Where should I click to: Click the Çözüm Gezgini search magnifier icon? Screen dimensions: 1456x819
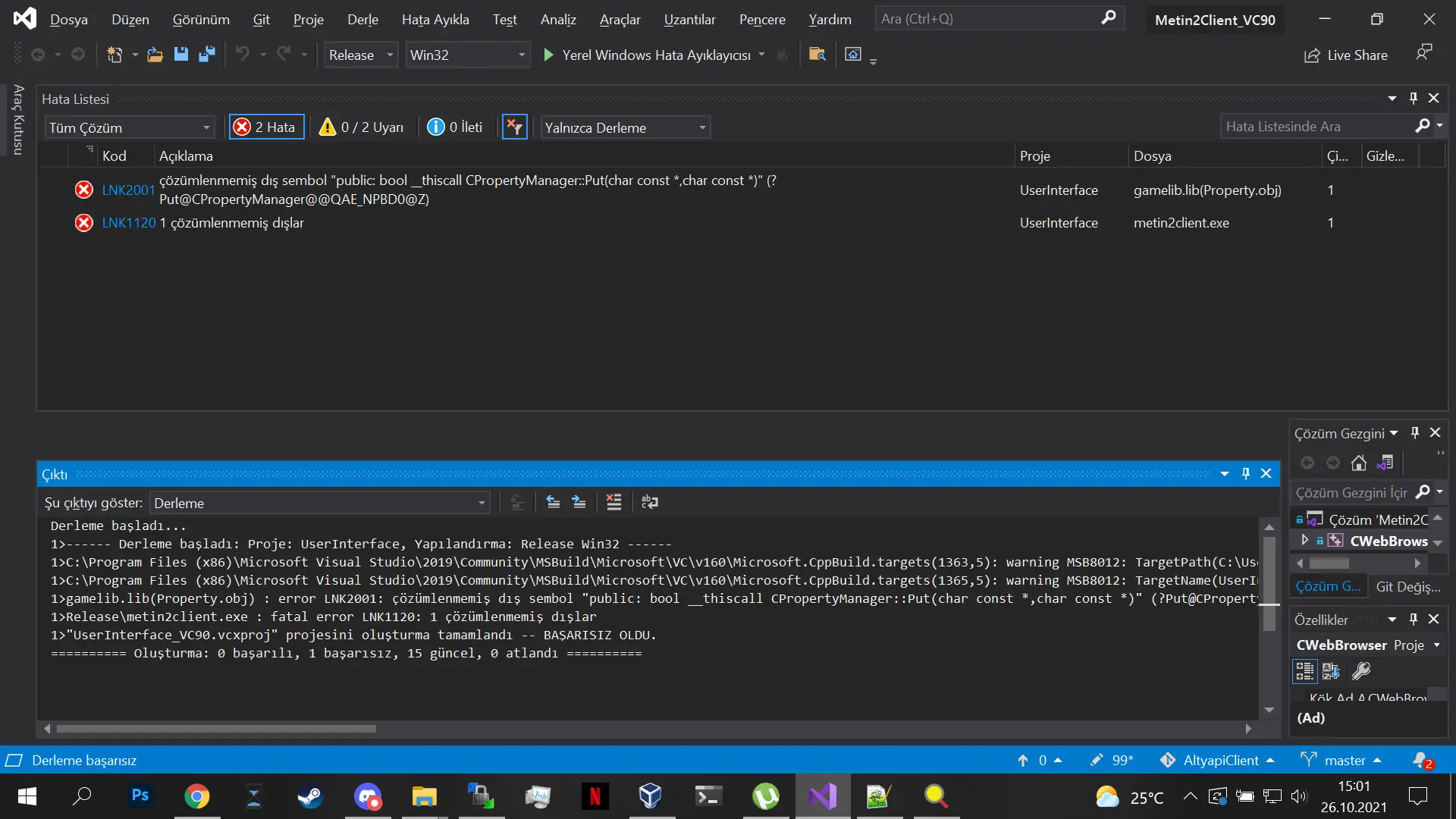(1423, 492)
